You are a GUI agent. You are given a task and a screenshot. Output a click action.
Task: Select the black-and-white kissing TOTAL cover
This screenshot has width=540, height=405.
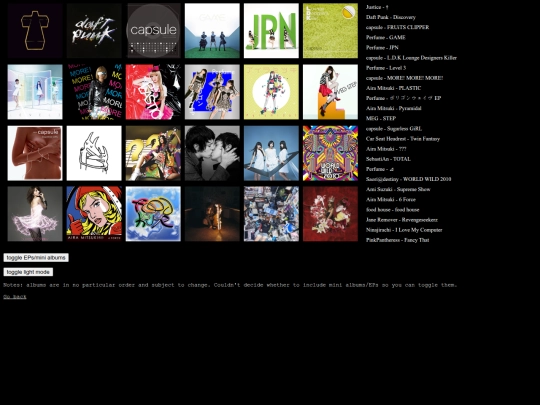[x=212, y=153]
